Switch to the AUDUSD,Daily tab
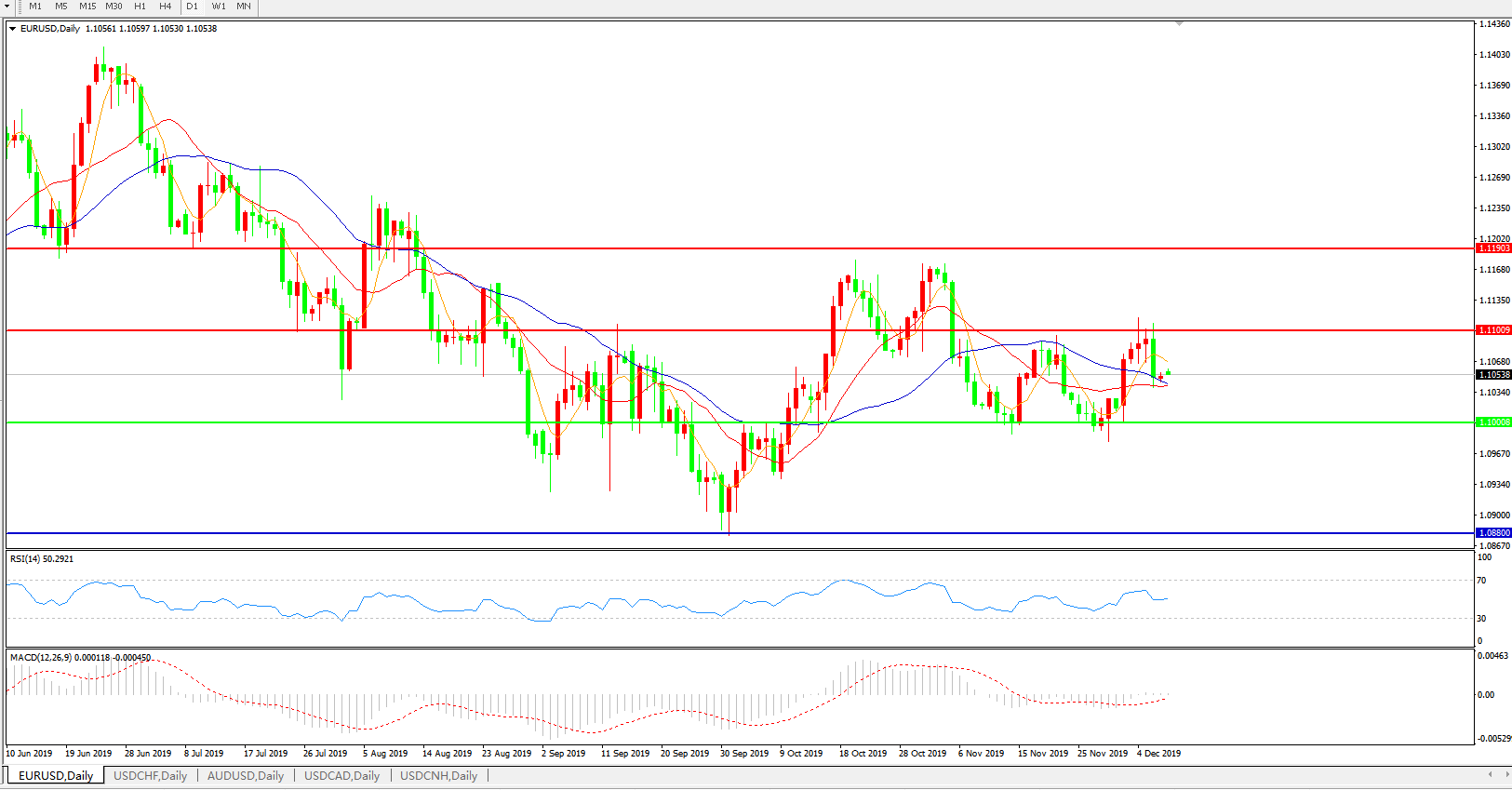 [246, 775]
